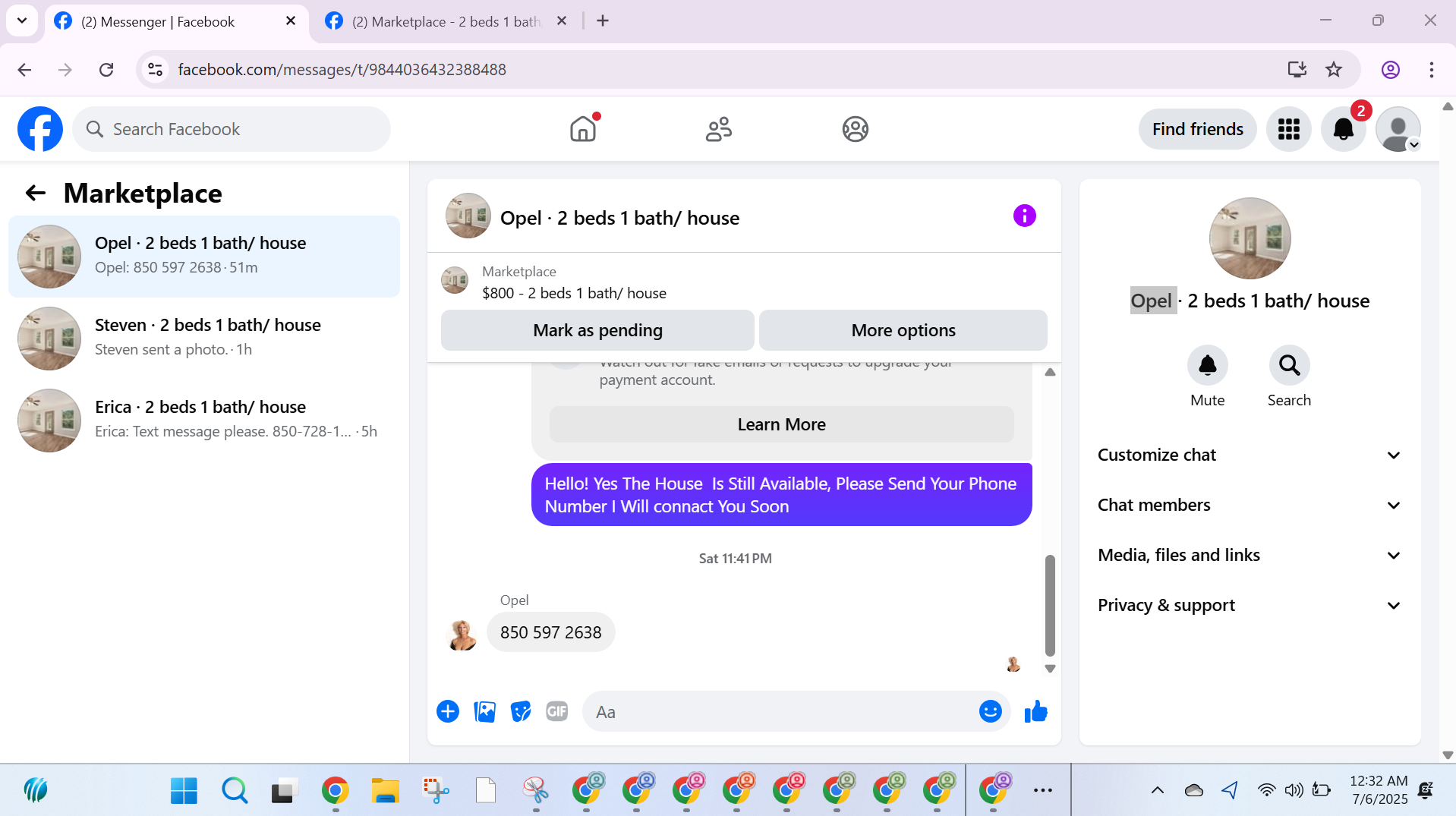Viewport: 1456px width, 816px height.
Task: Expand the Chat members section
Action: click(1250, 505)
